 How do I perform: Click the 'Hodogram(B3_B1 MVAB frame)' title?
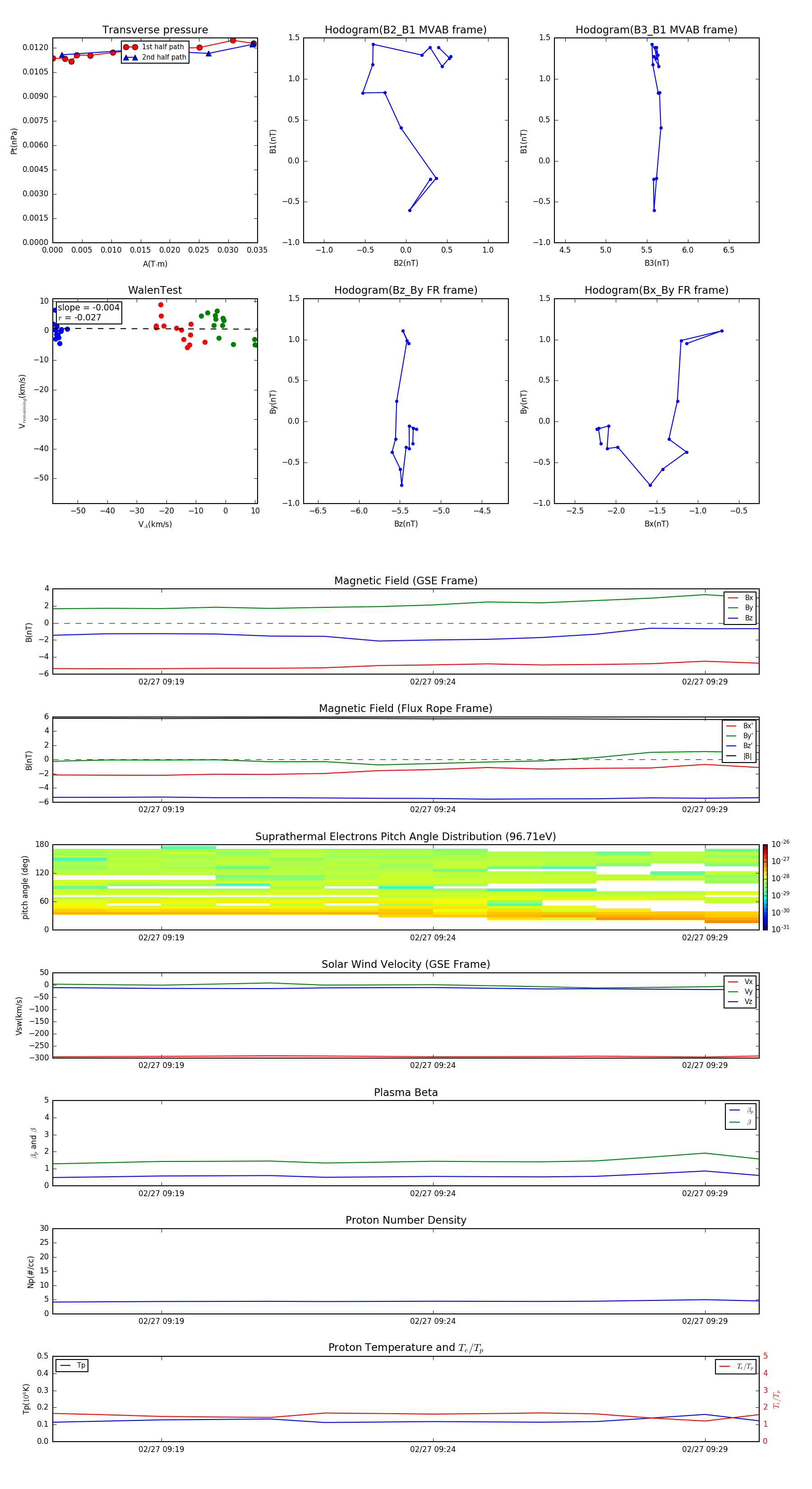656,30
